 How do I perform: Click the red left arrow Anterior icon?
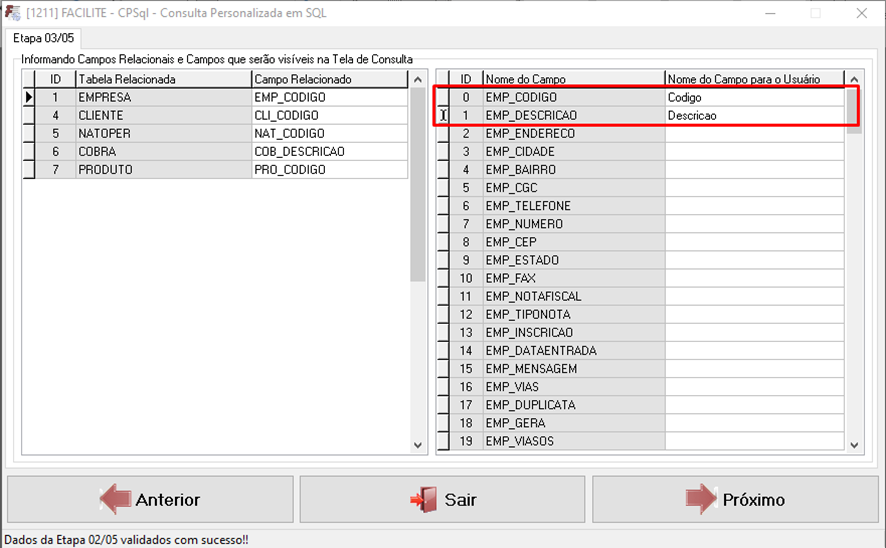[x=115, y=499]
